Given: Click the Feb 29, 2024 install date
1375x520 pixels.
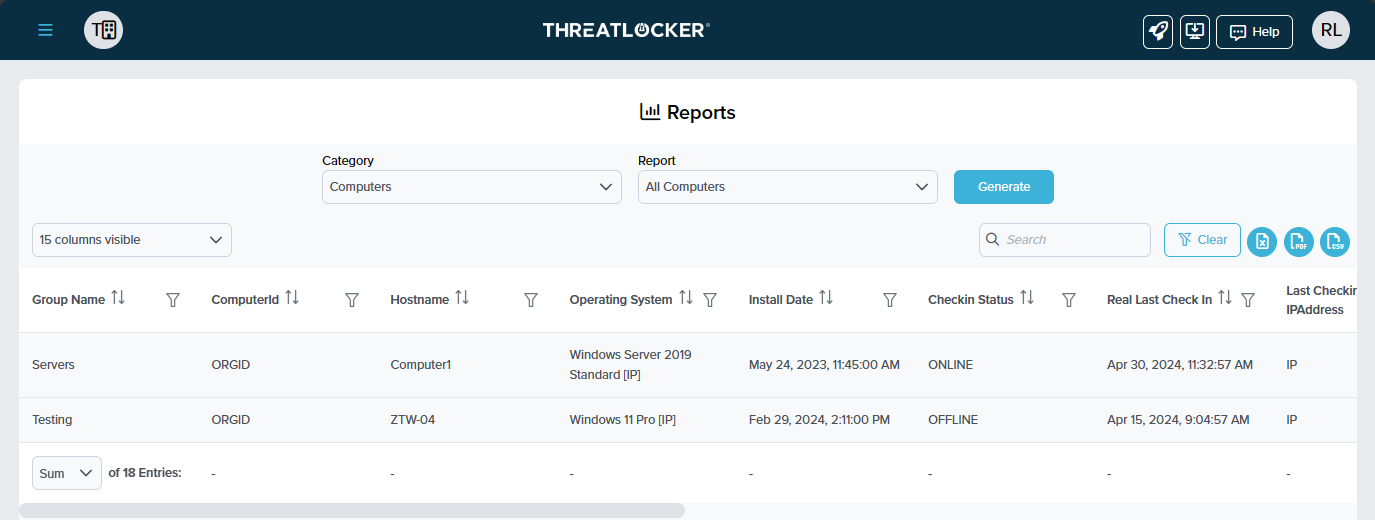Looking at the screenshot, I should [819, 420].
